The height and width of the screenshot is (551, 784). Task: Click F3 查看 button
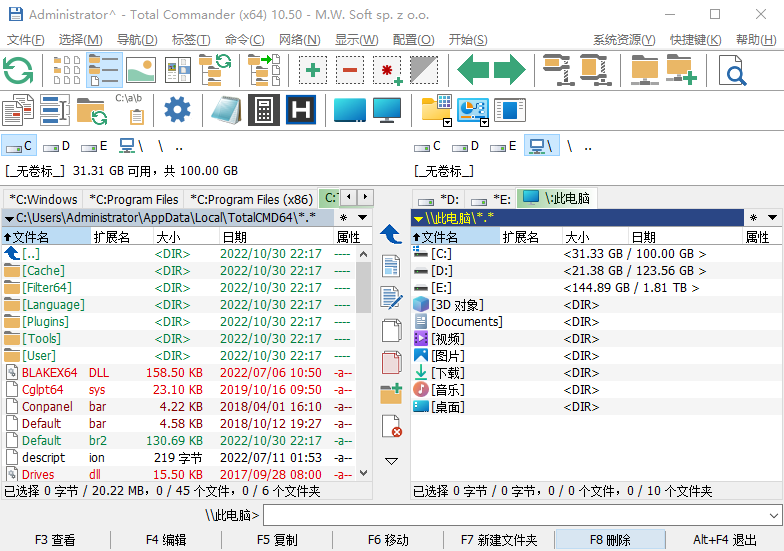(55, 540)
